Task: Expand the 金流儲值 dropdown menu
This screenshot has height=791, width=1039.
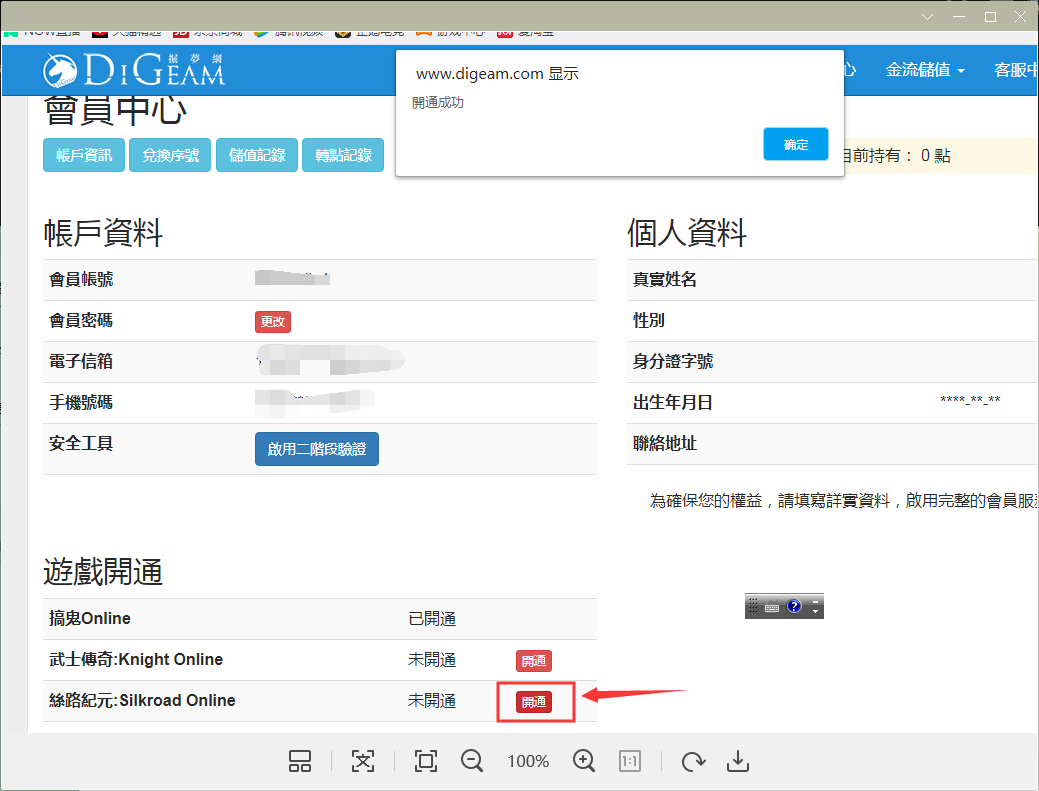Action: coord(925,70)
